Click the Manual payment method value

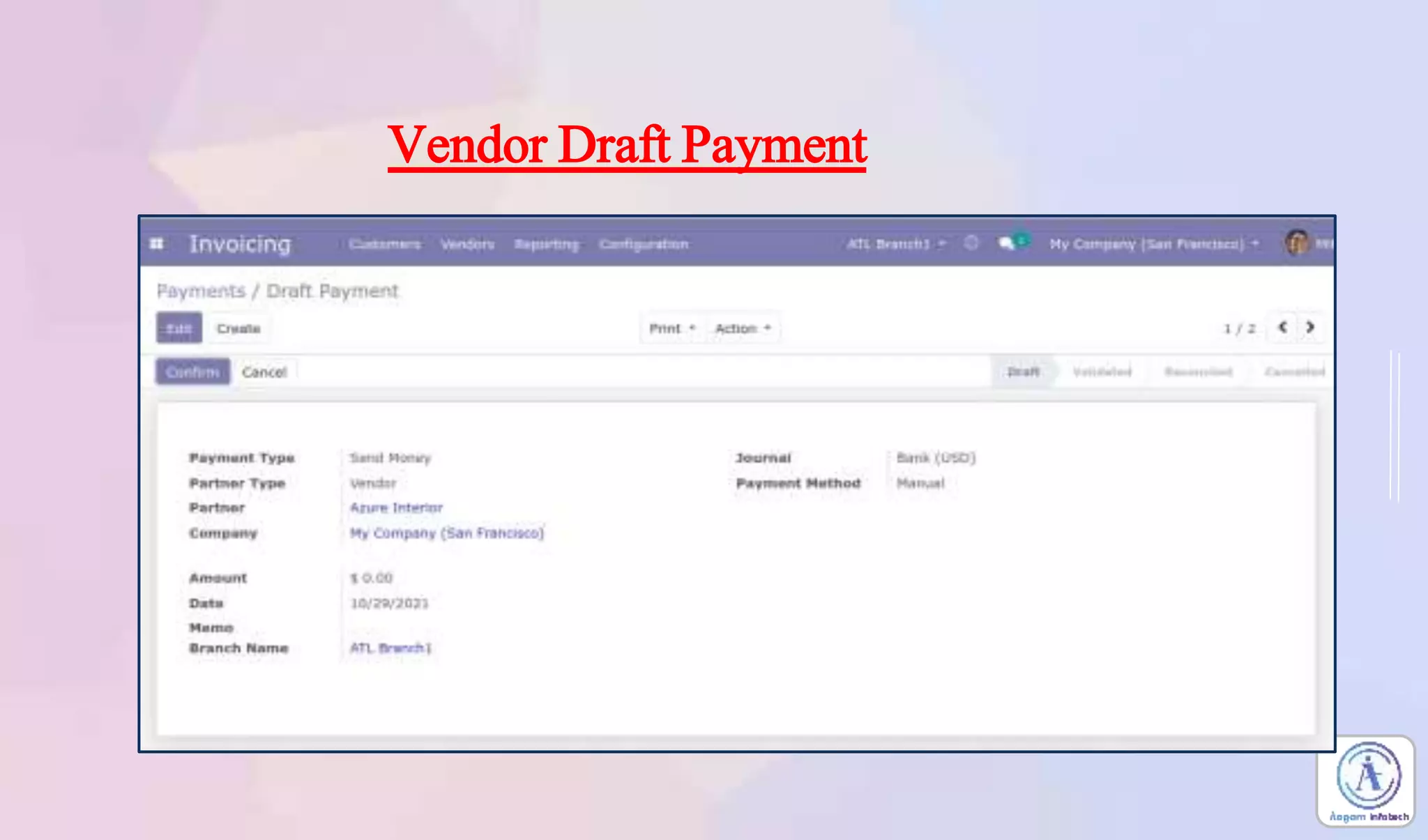click(920, 483)
